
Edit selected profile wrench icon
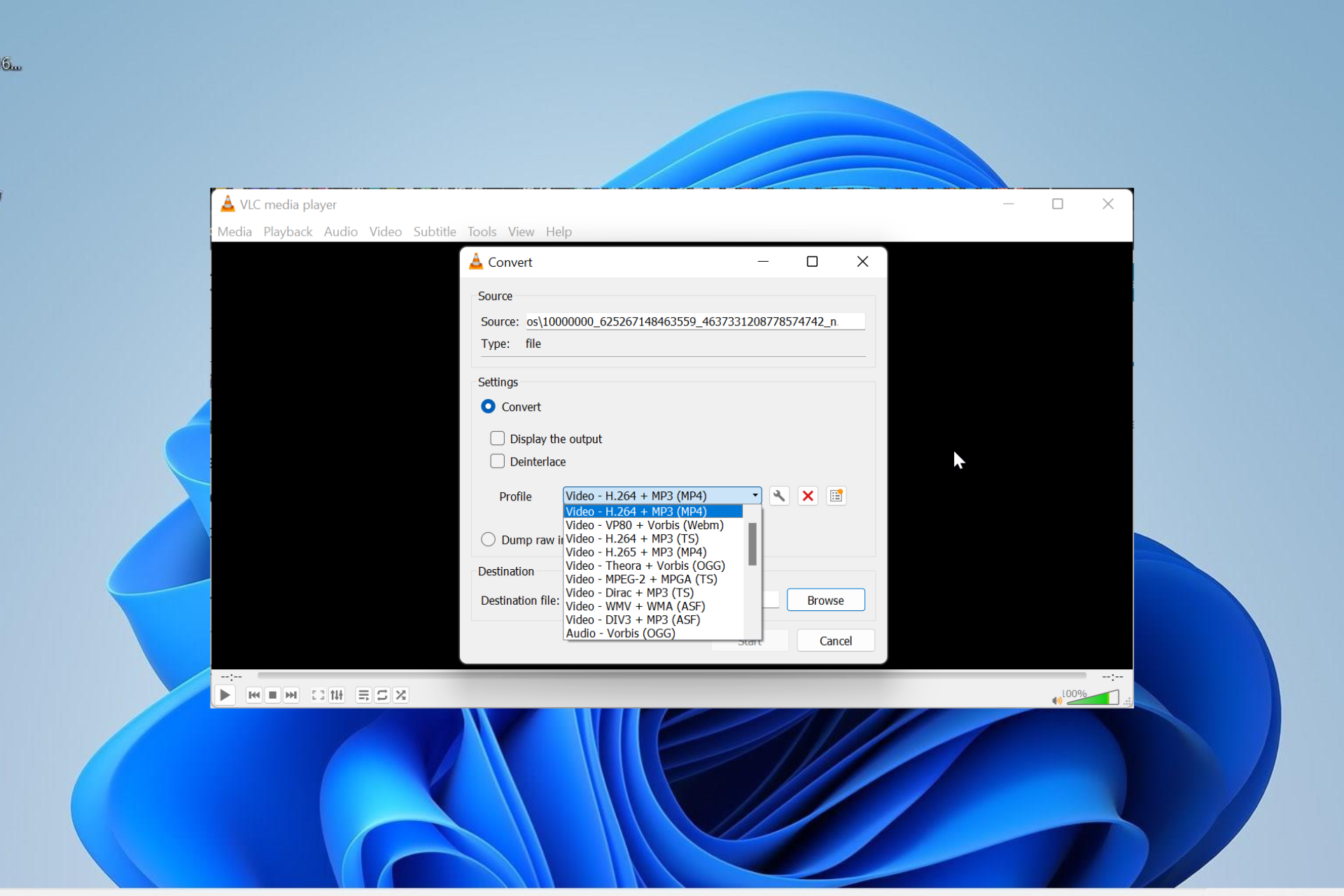pyautogui.click(x=779, y=496)
